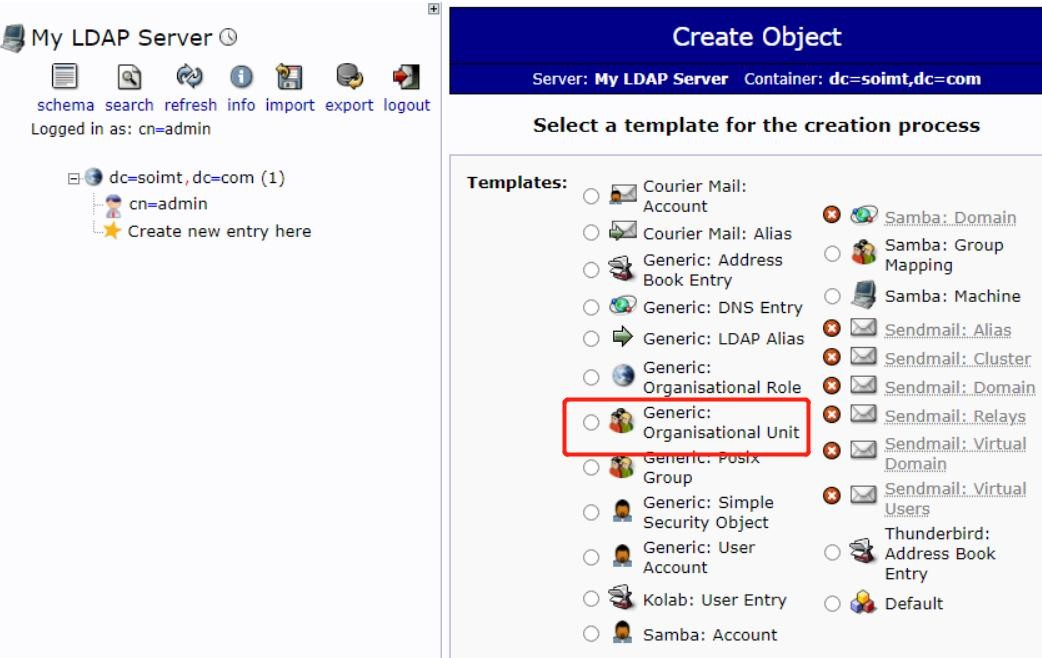Log out using logout icon

pos(407,78)
